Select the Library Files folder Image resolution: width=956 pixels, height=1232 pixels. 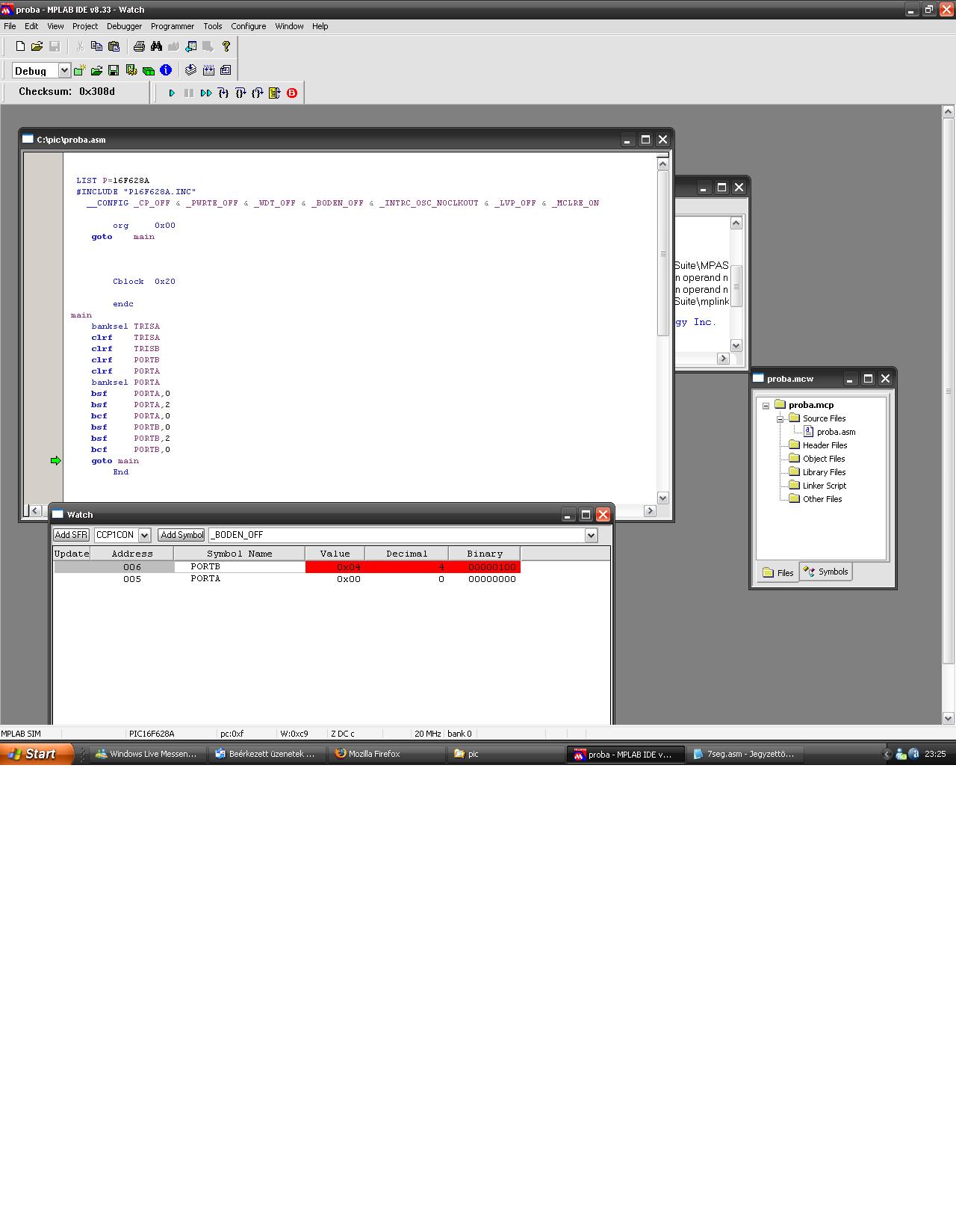[824, 472]
